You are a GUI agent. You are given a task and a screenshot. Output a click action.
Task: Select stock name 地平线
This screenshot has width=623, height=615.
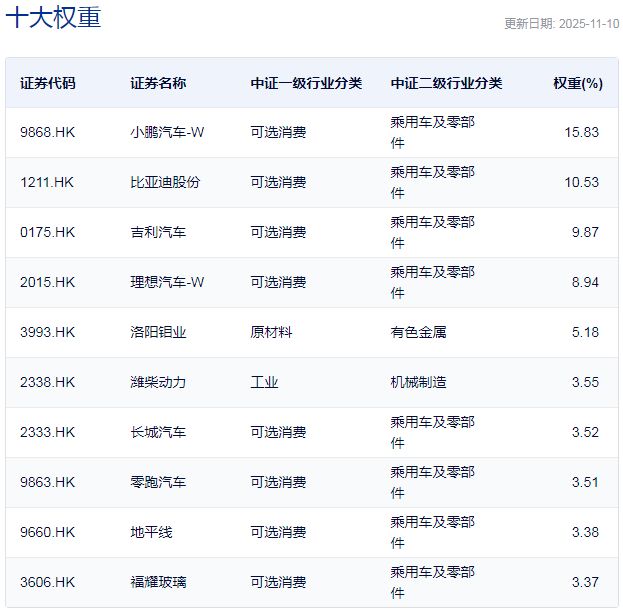[x=151, y=533]
